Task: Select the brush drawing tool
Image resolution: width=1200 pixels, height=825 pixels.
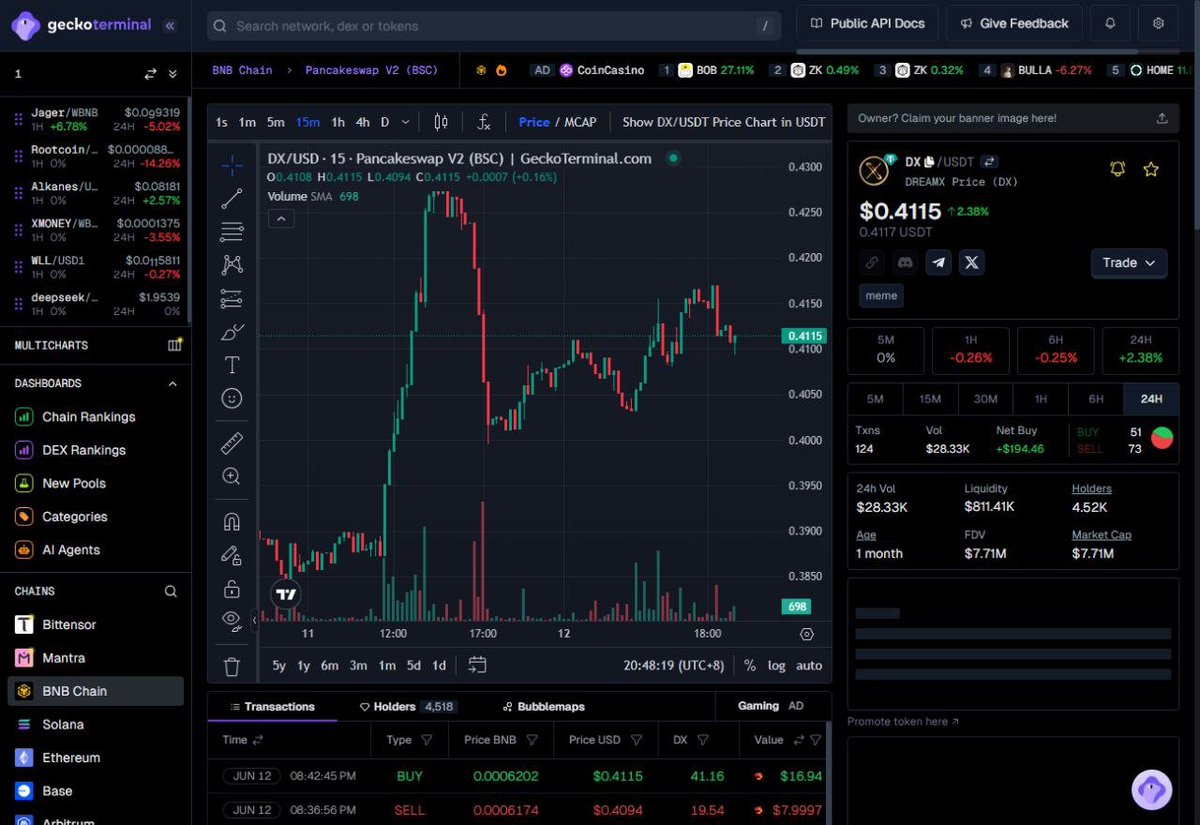Action: (232, 332)
